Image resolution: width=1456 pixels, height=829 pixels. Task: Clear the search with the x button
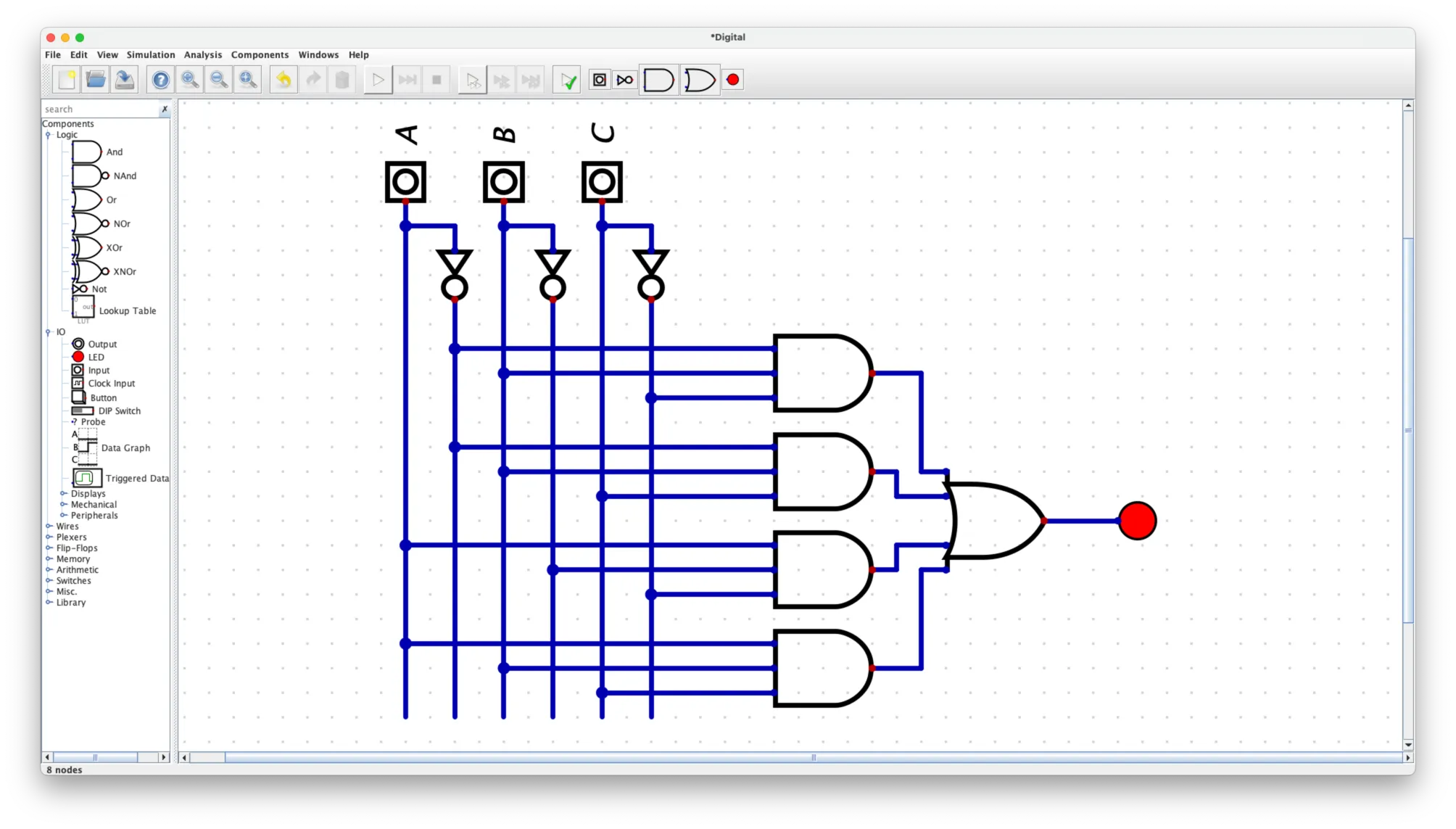pyautogui.click(x=165, y=110)
